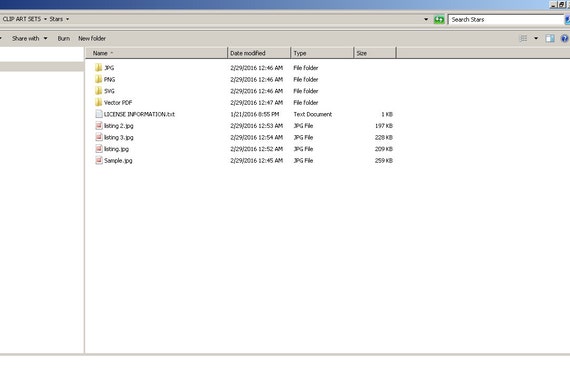The width and height of the screenshot is (570, 370).
Task: Select the Sample.jpg file icon
Action: tap(99, 160)
